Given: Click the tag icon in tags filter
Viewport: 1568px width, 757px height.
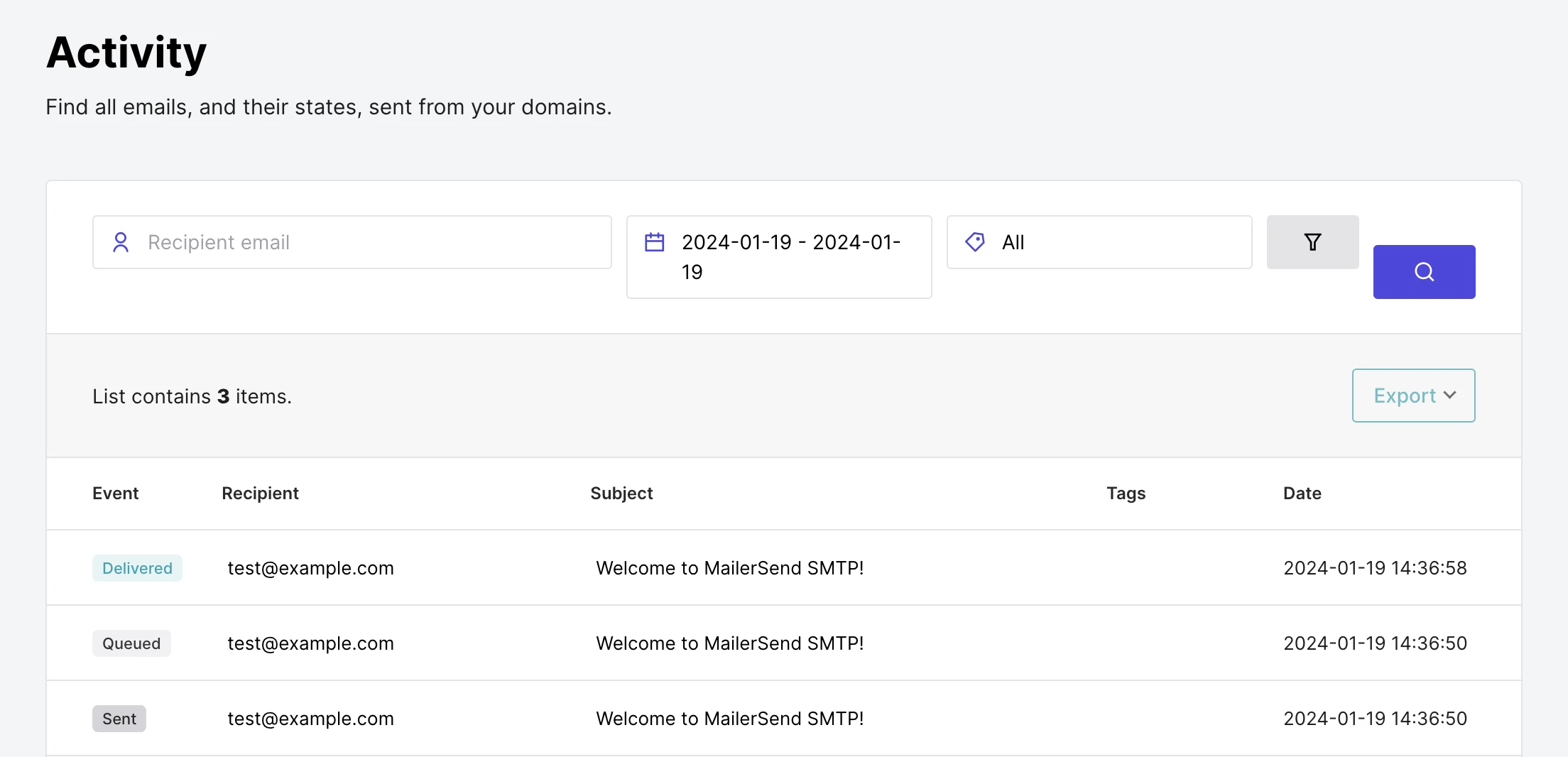Looking at the screenshot, I should pos(975,242).
